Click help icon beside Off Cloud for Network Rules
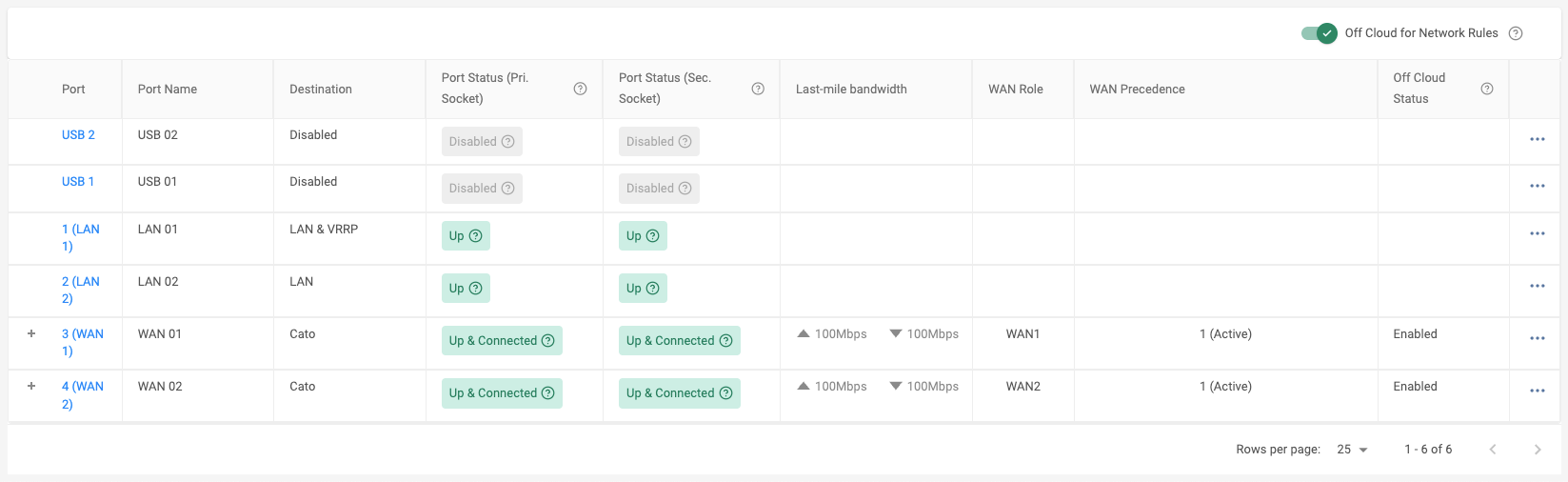Screen dimensions: 1568x482 click(1516, 33)
